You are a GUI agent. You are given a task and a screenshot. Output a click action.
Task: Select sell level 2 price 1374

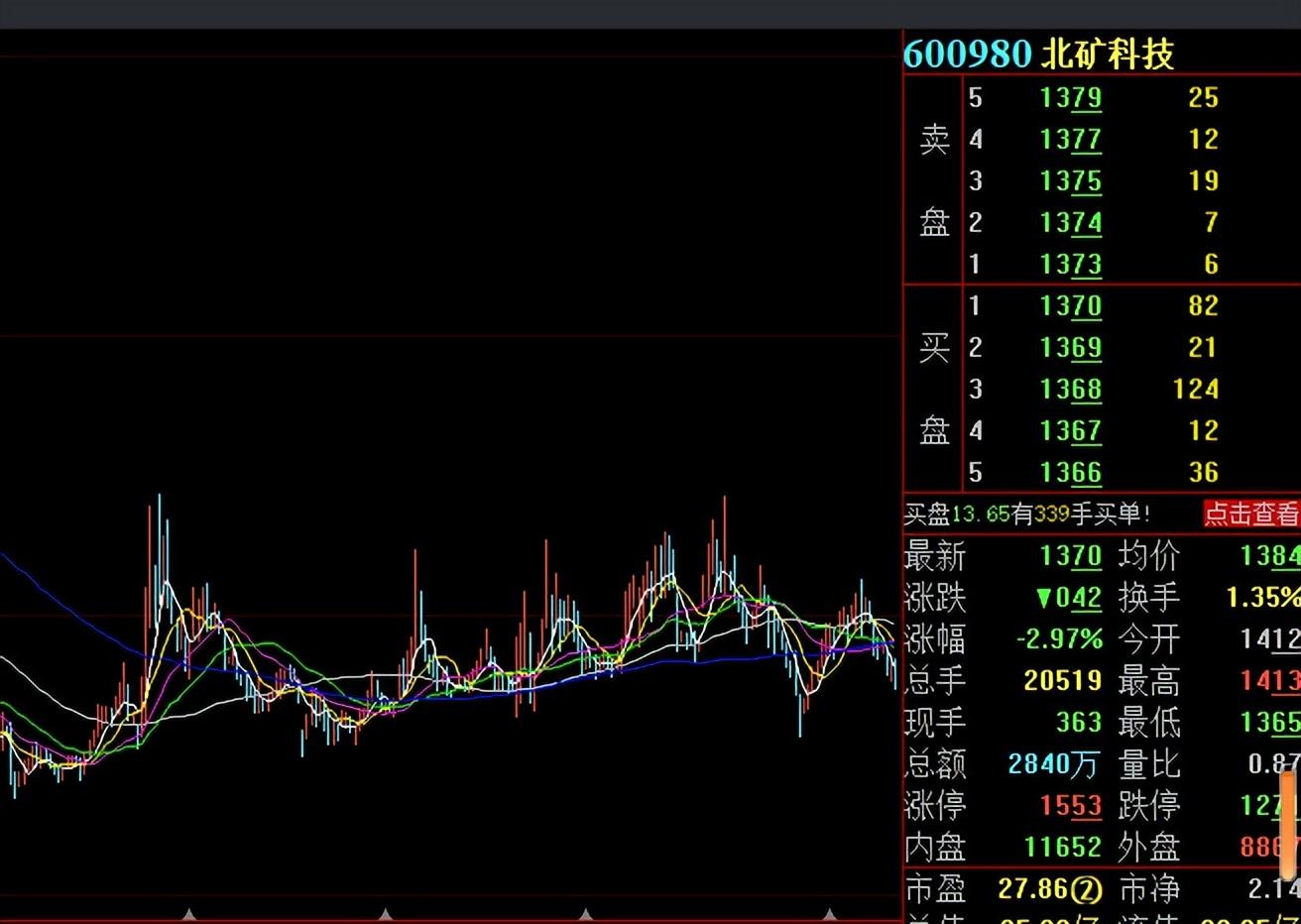tap(1071, 222)
